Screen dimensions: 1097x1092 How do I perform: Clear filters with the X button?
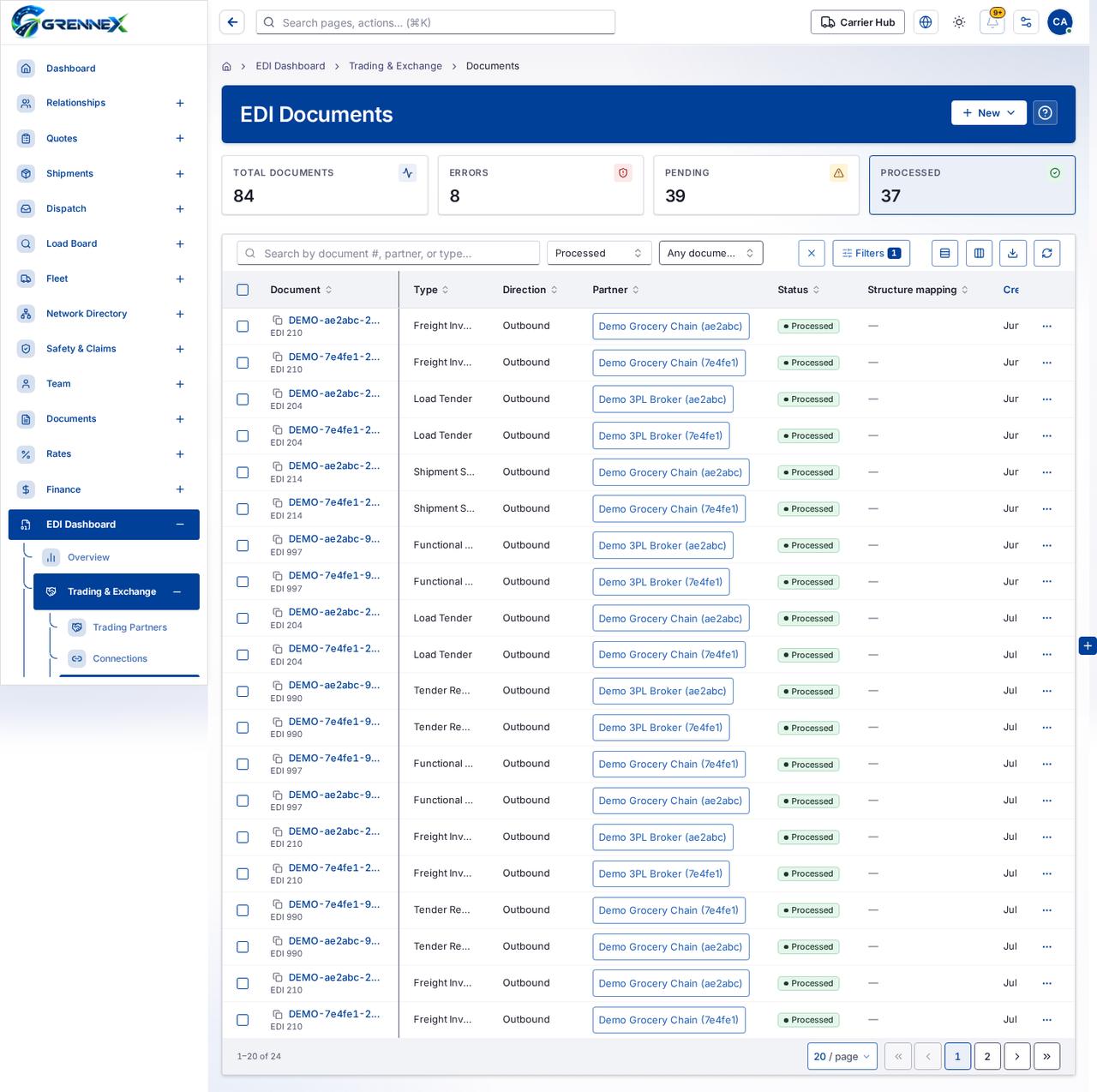[812, 253]
